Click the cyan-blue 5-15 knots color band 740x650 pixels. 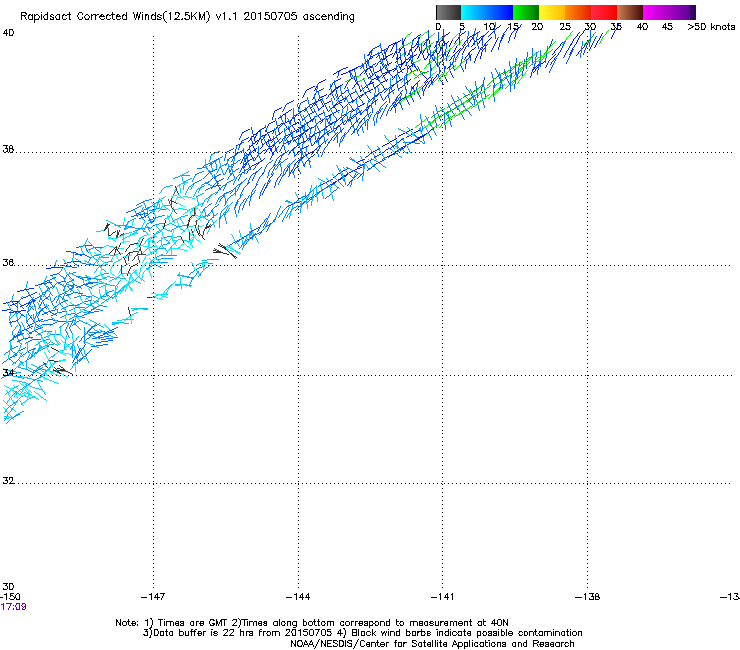487,12
